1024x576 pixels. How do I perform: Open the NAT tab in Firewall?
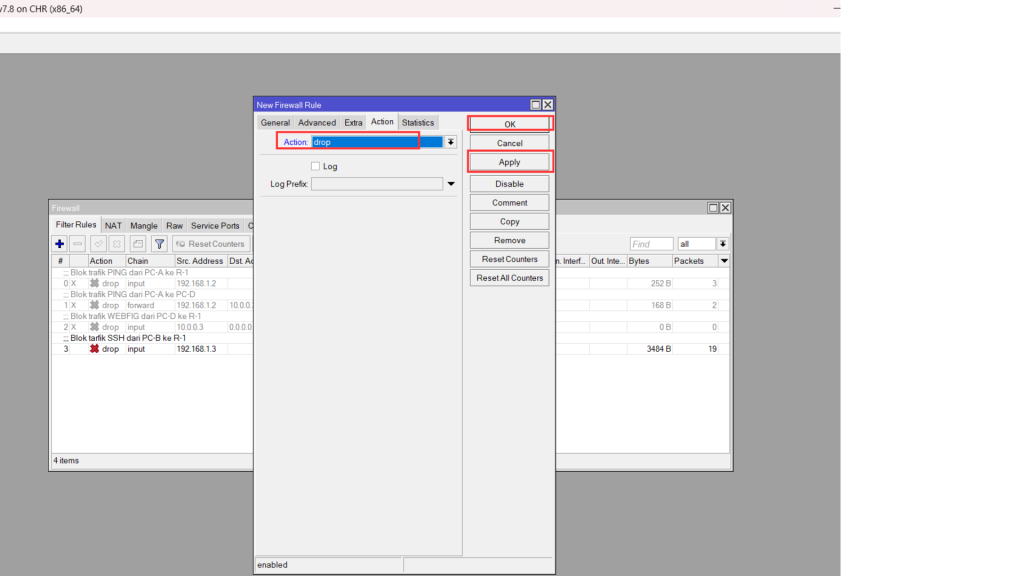(113, 226)
